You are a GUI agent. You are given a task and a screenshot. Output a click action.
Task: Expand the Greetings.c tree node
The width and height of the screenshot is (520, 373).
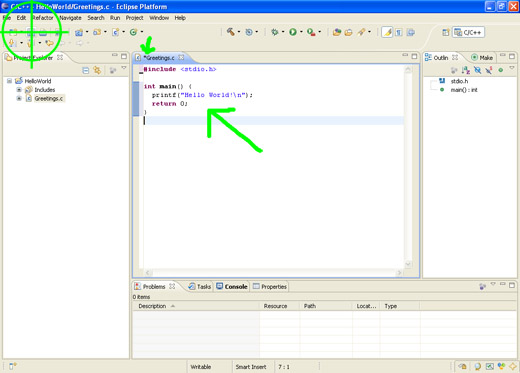tap(19, 98)
